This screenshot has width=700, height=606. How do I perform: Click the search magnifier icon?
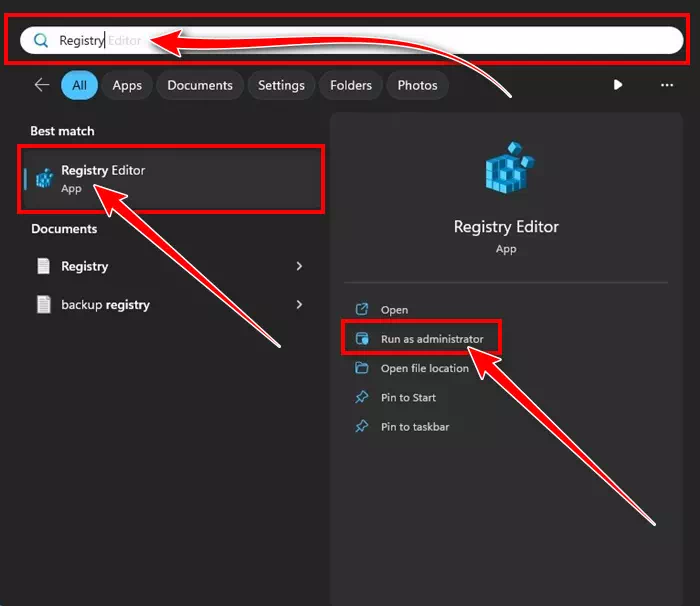41,40
